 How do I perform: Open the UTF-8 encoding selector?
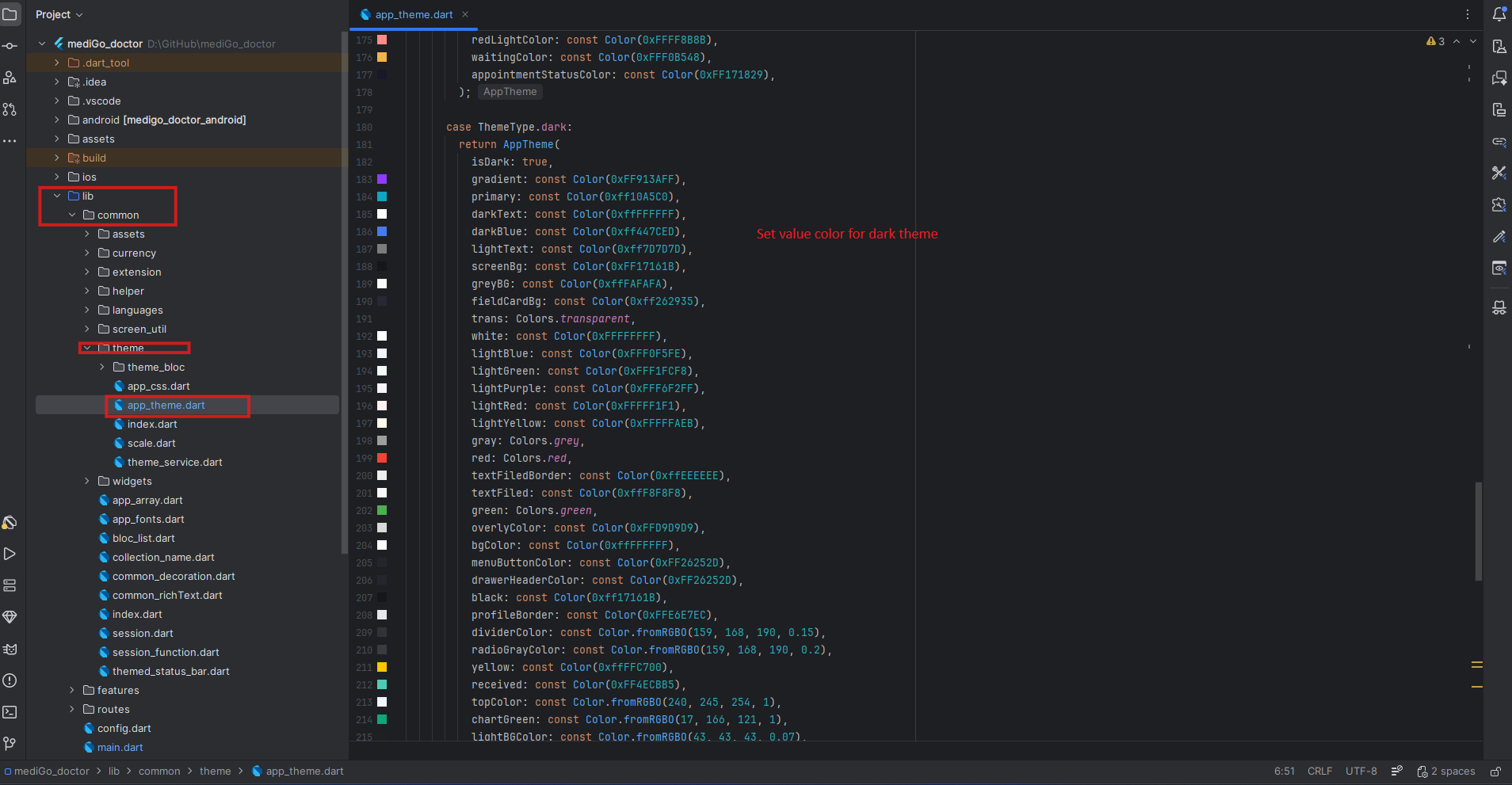tap(1361, 772)
